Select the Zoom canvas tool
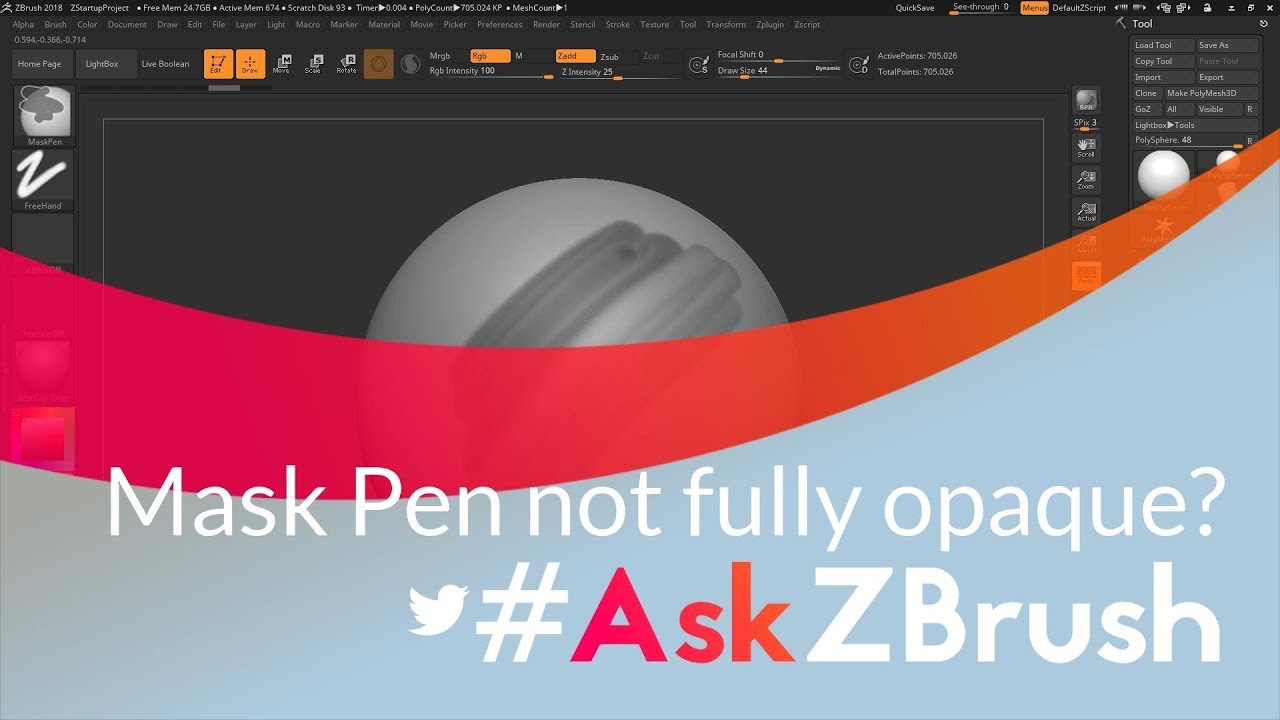The image size is (1280, 720). pyautogui.click(x=1086, y=180)
